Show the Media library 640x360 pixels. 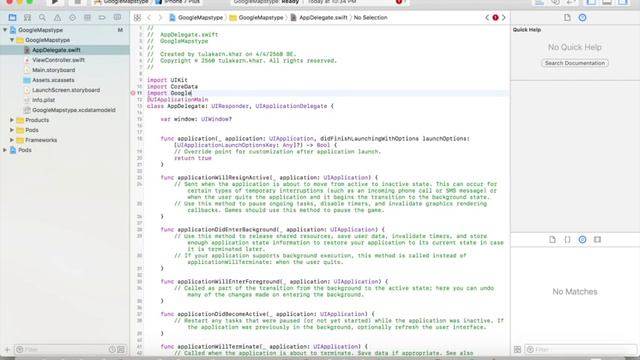point(598,240)
